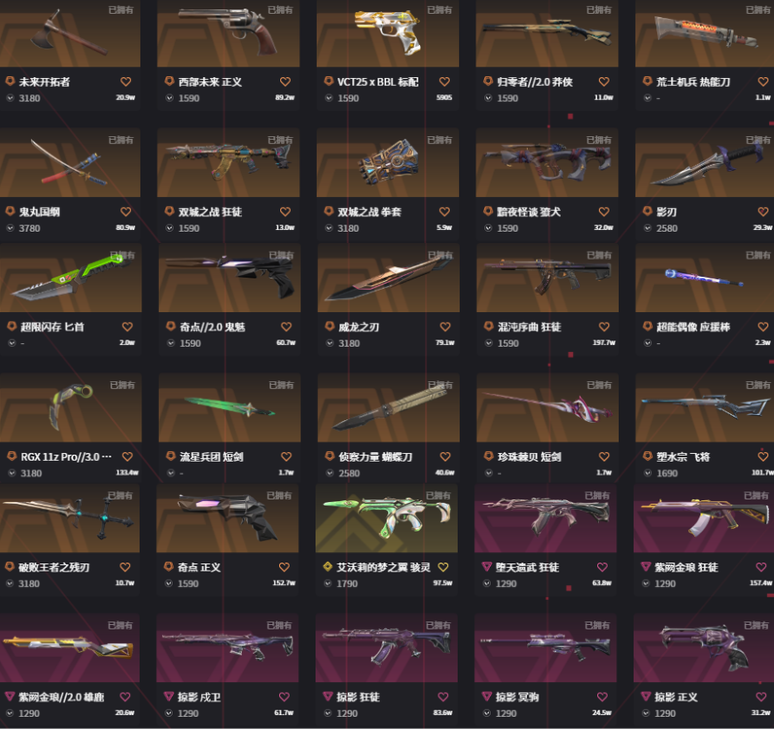Click the tier icon next to 双城之战 拳套
This screenshot has width=774, height=729.
coord(328,211)
